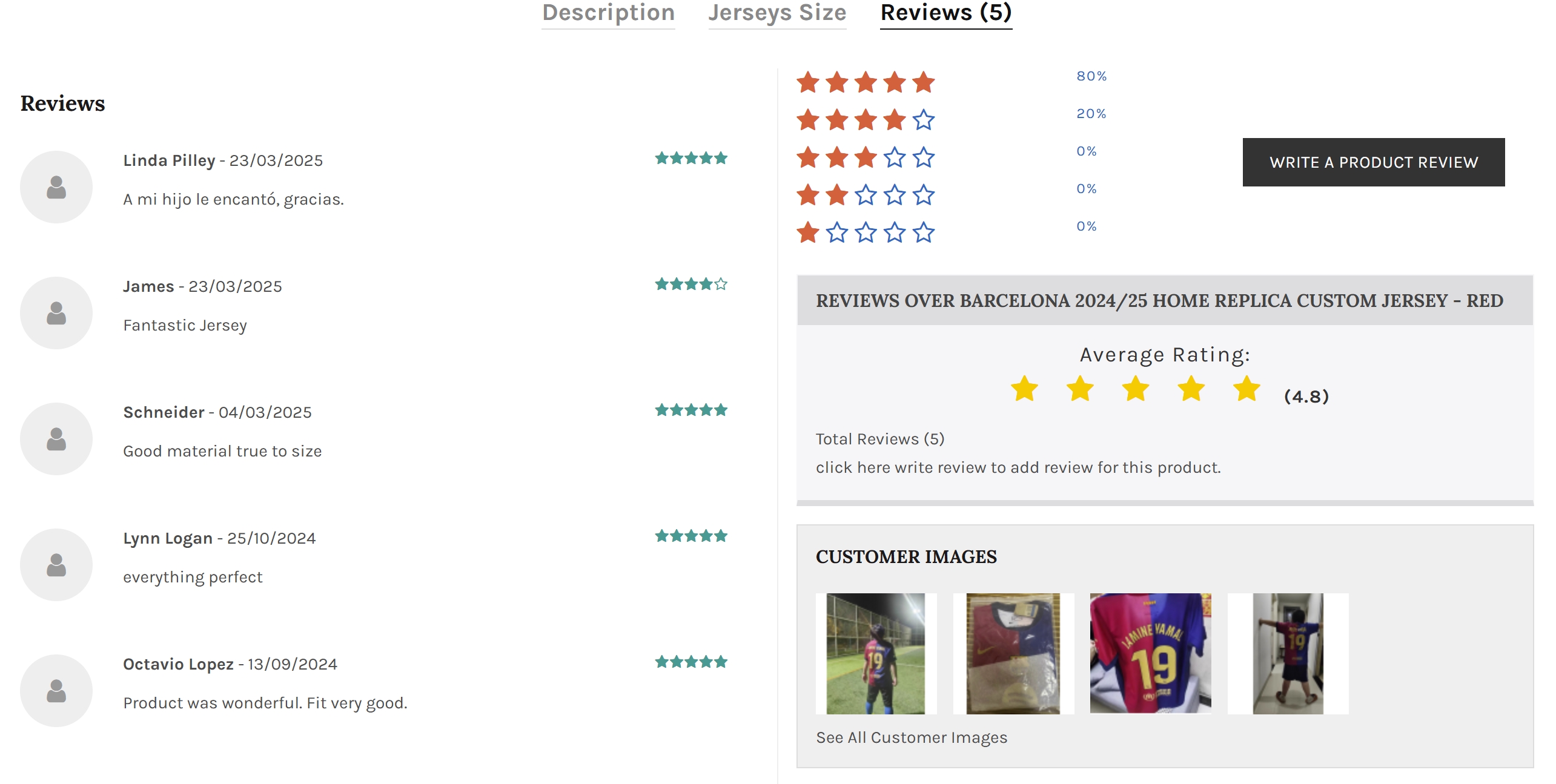
Task: Select the Reviews (5) tab
Action: pos(946,13)
